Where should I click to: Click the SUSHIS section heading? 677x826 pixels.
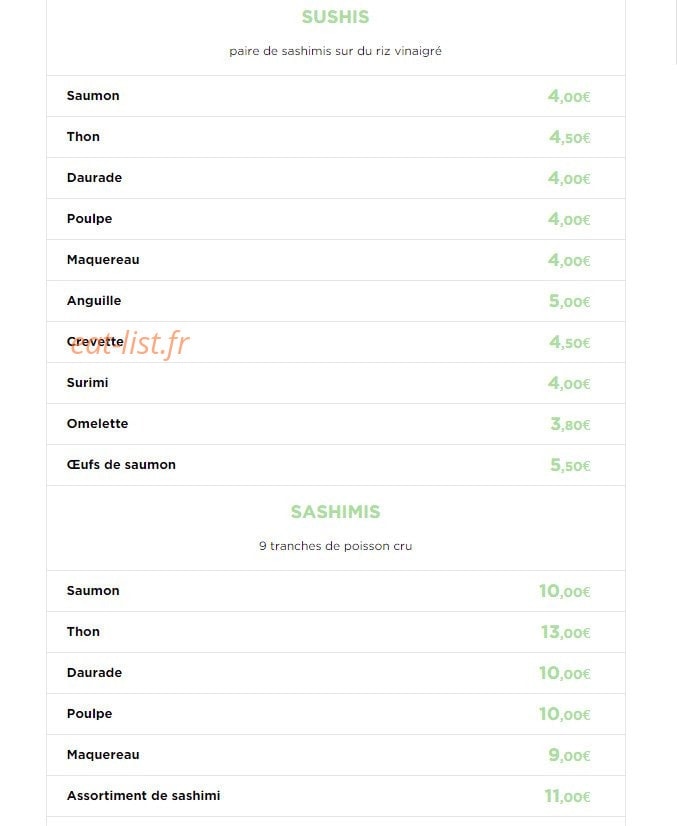coord(335,17)
